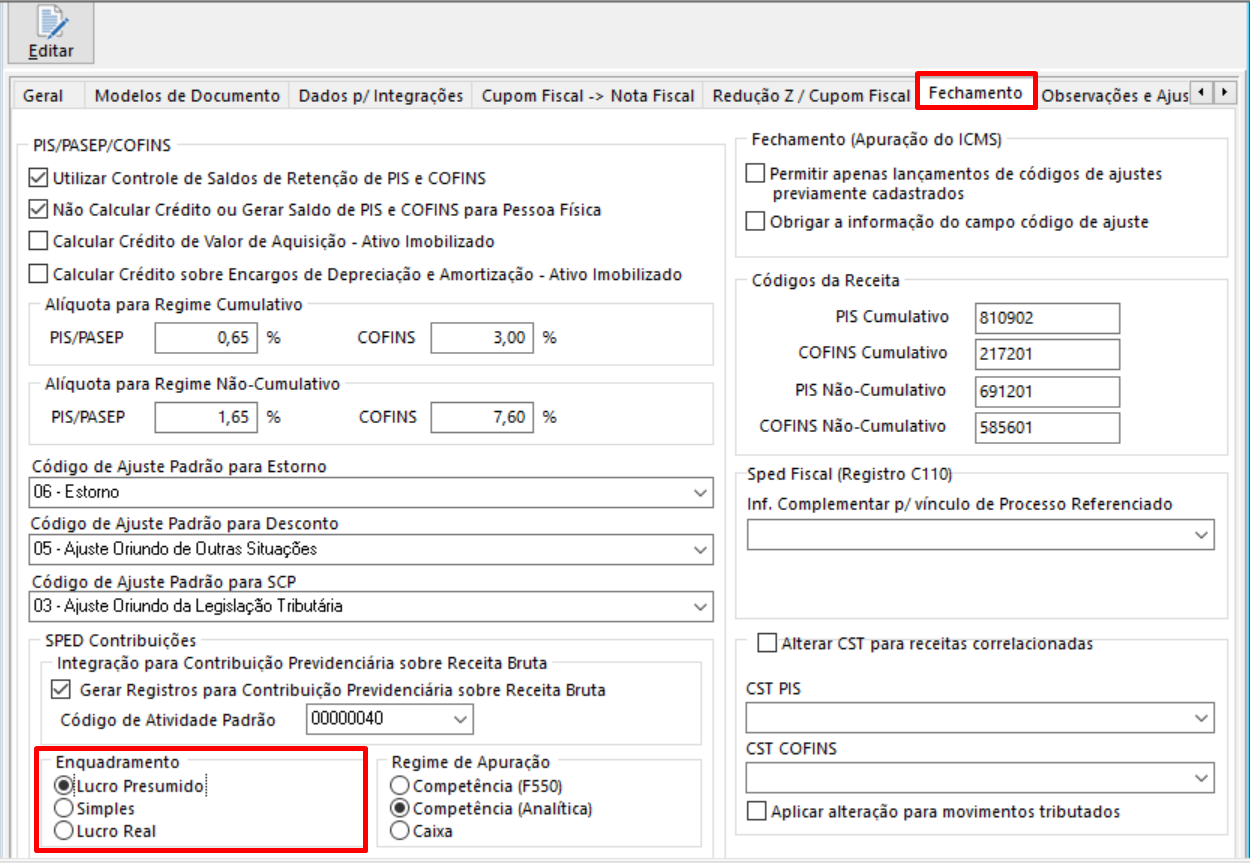1250x863 pixels.
Task: Open the CST PIS dropdown
Action: click(981, 718)
